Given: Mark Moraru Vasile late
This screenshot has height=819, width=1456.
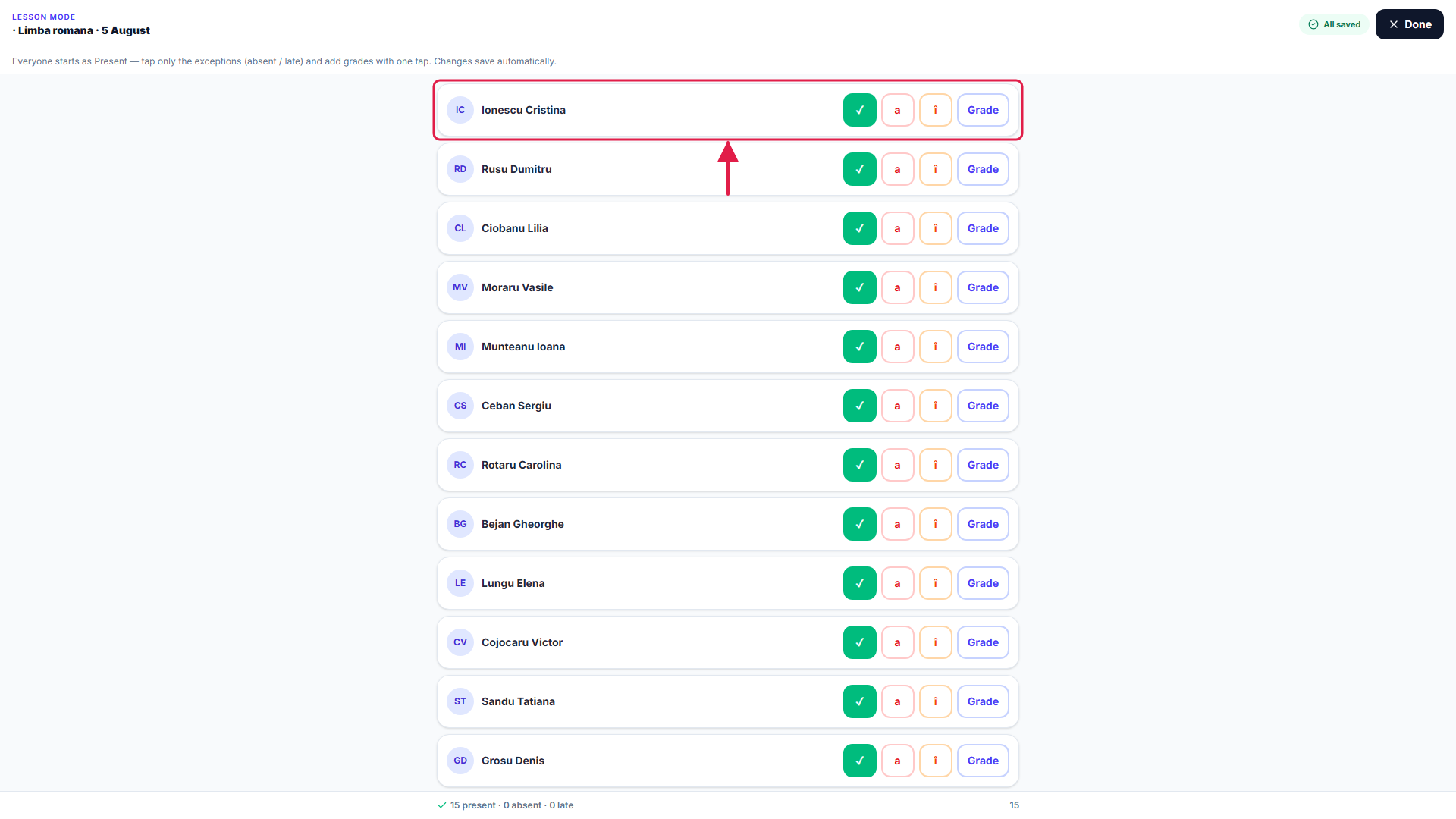Looking at the screenshot, I should [x=935, y=287].
